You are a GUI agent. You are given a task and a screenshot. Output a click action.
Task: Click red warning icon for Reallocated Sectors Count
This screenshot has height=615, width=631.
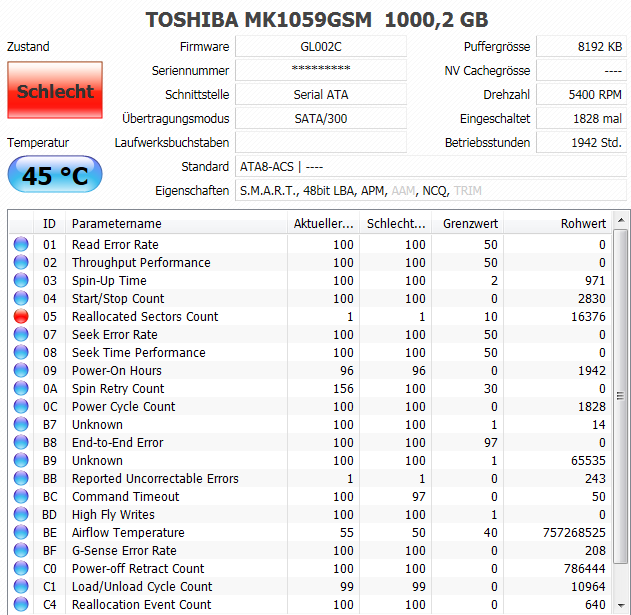21,316
